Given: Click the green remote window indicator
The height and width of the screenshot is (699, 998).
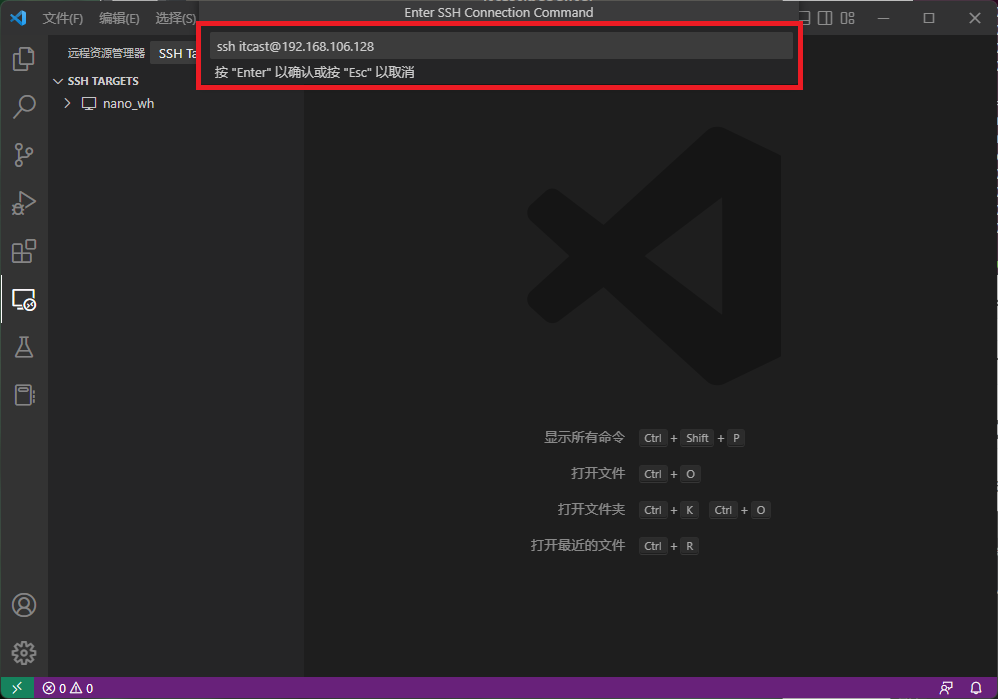Looking at the screenshot, I should click(16, 688).
